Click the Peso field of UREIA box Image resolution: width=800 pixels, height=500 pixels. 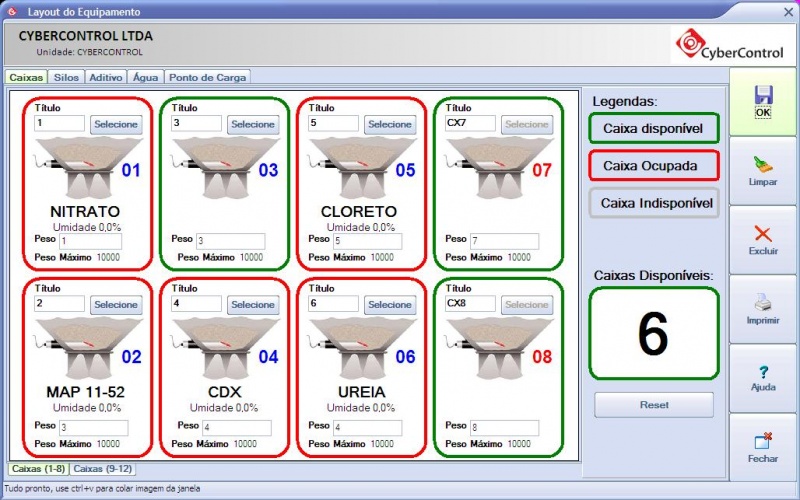pyautogui.click(x=367, y=428)
